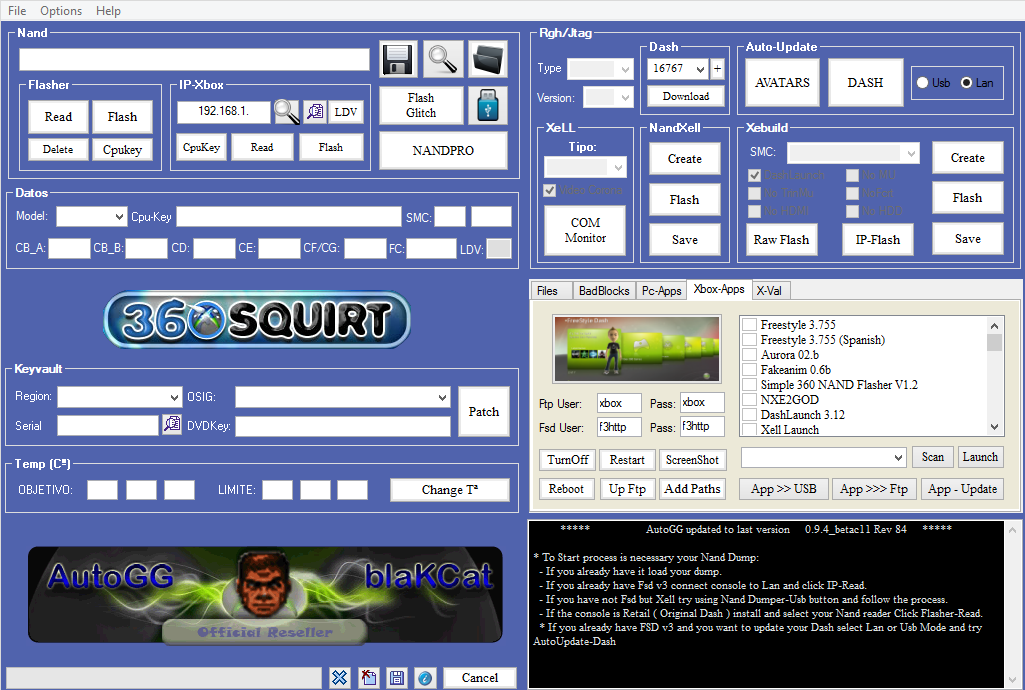Click the 360 Squirt logo

tap(257, 319)
